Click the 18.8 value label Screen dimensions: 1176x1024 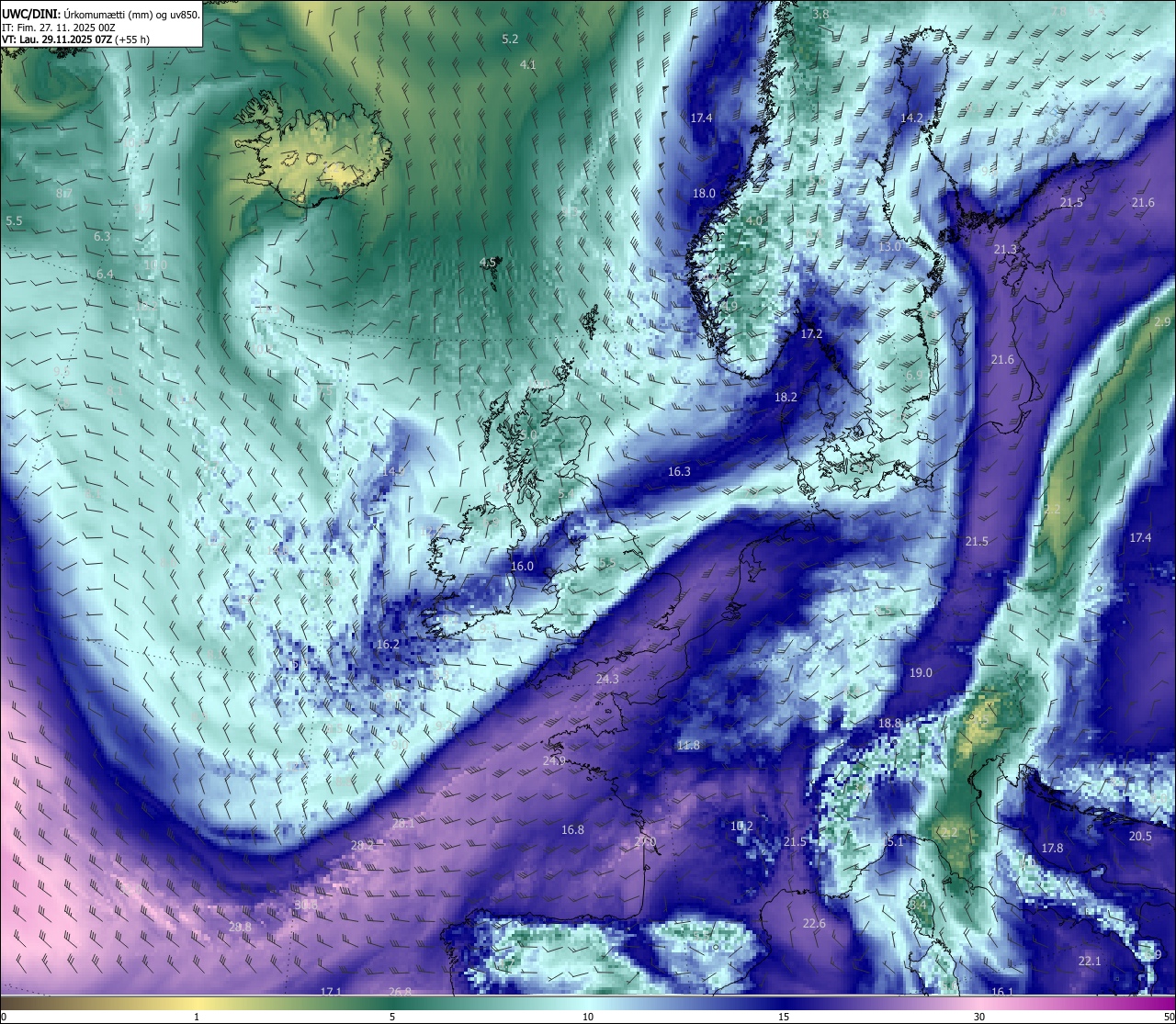pyautogui.click(x=889, y=723)
